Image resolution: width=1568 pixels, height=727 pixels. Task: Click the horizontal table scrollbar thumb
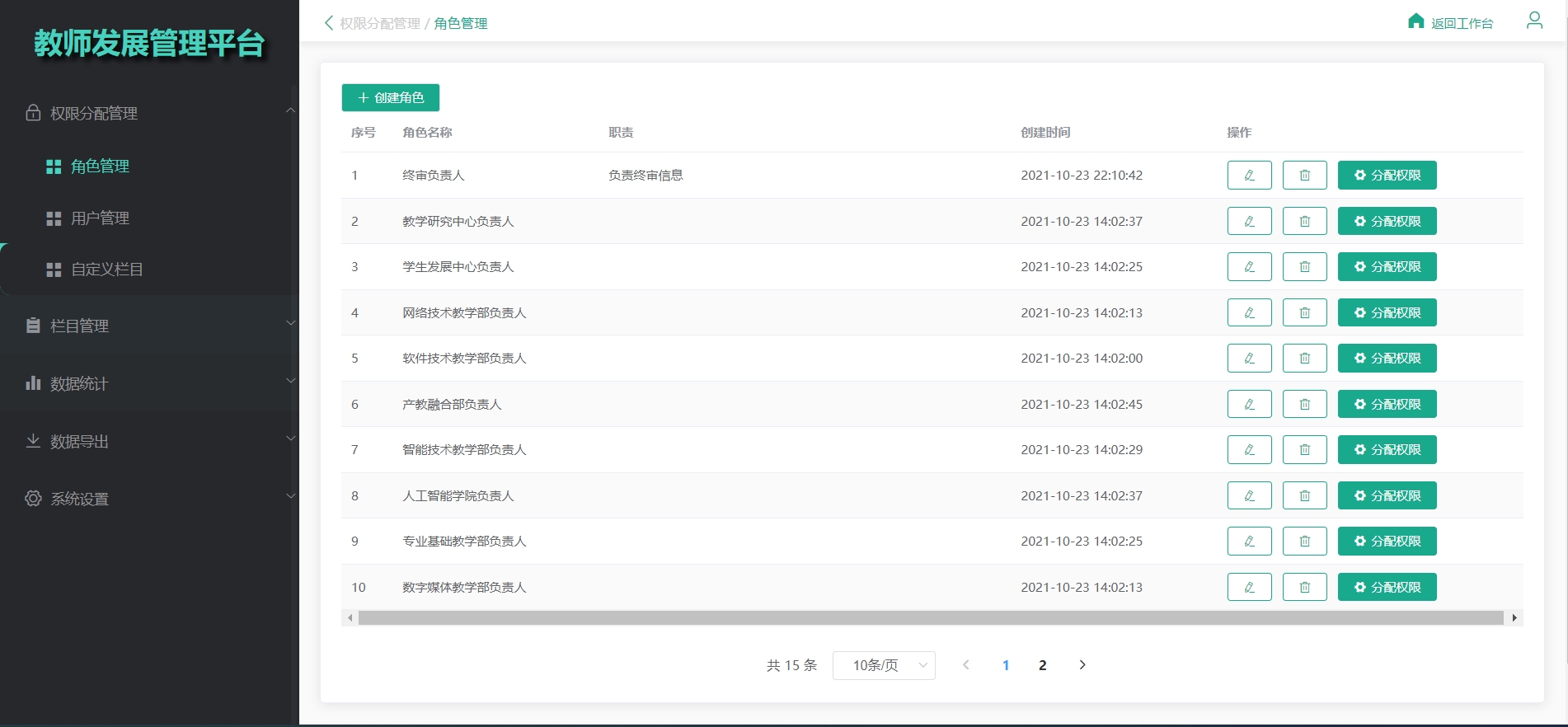(x=931, y=617)
